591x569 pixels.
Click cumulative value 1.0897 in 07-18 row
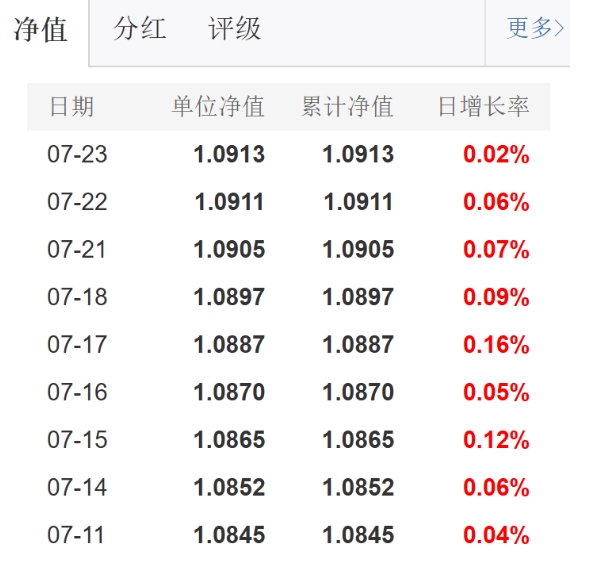(x=358, y=297)
